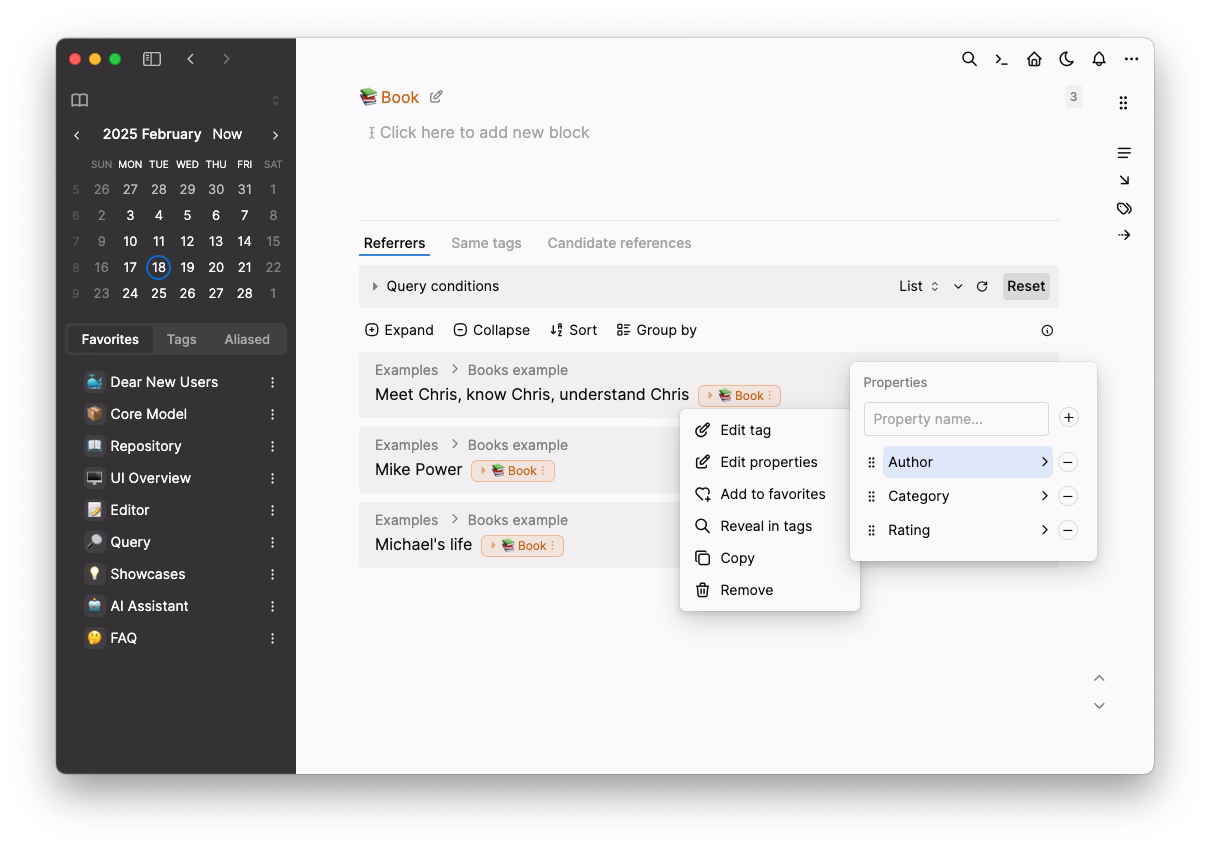Jump down with the chevron-down icon
Viewport: 1210px width, 848px height.
(1099, 705)
